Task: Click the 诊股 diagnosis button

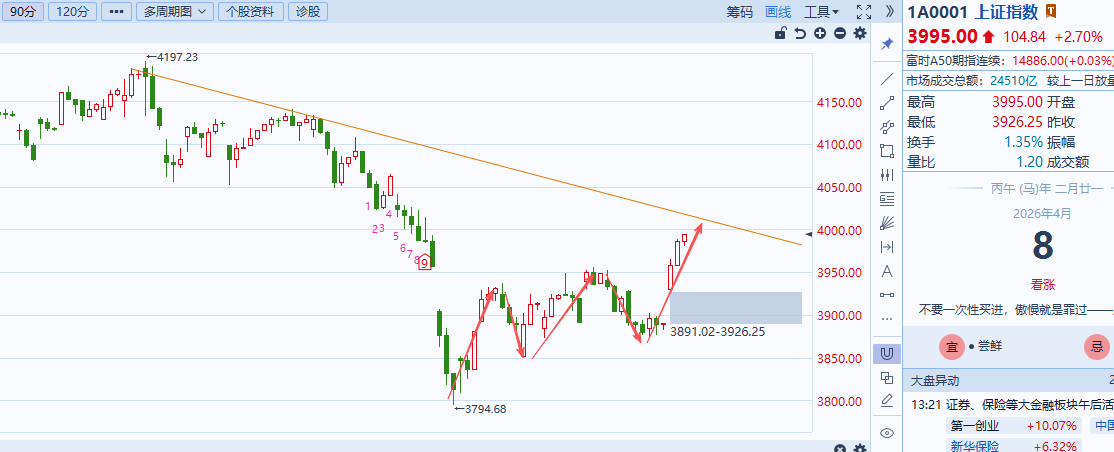Action: [x=309, y=12]
